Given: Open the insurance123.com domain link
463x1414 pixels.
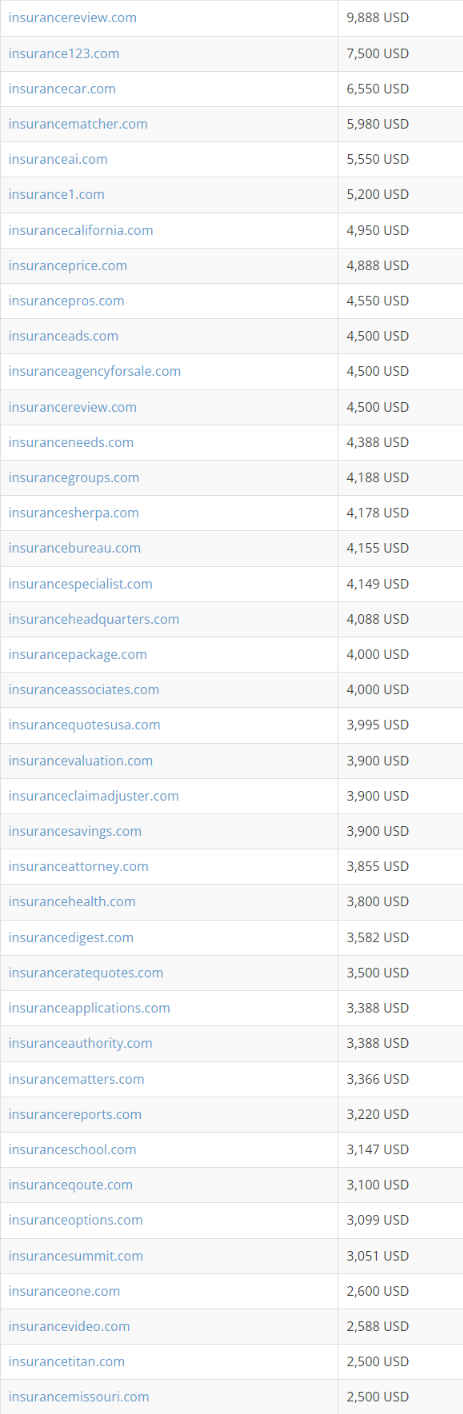Looking at the screenshot, I should click(63, 53).
